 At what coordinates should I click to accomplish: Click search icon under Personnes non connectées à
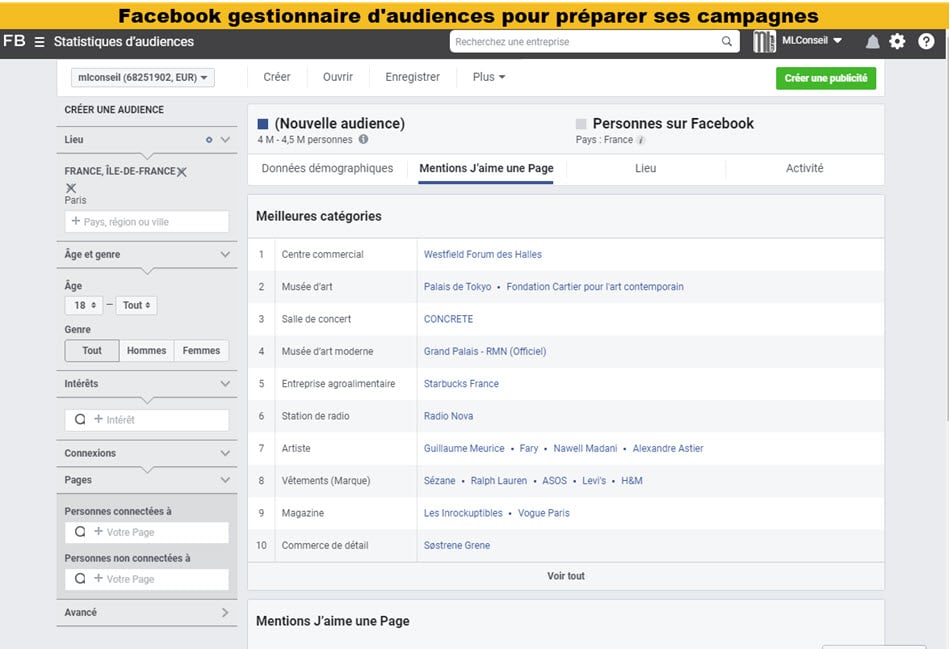click(x=80, y=578)
